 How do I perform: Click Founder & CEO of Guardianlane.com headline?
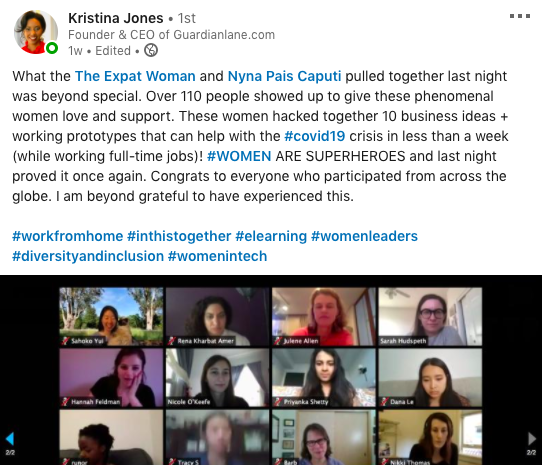coord(171,35)
